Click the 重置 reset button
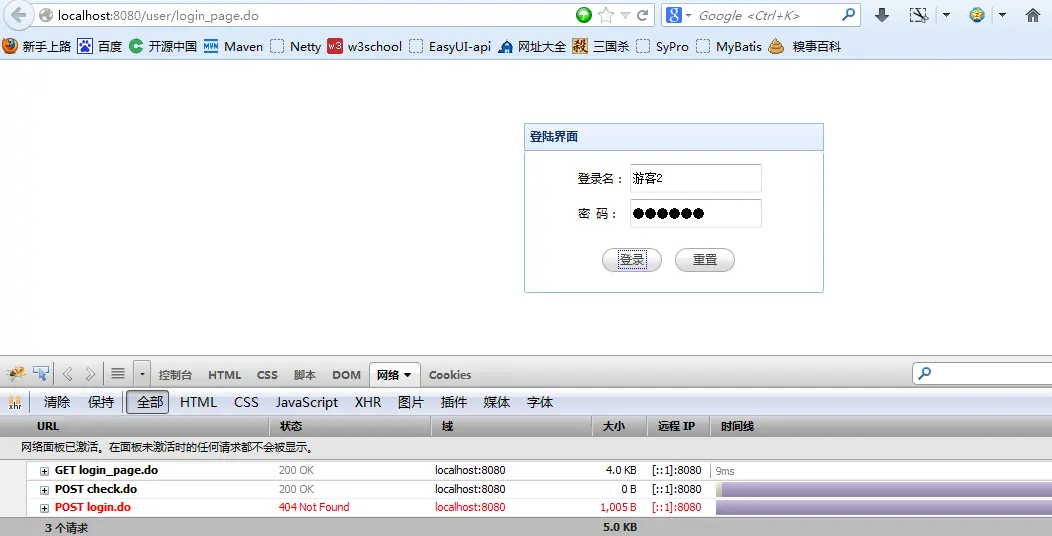Viewport: 1052px width, 536px height. pos(705,260)
